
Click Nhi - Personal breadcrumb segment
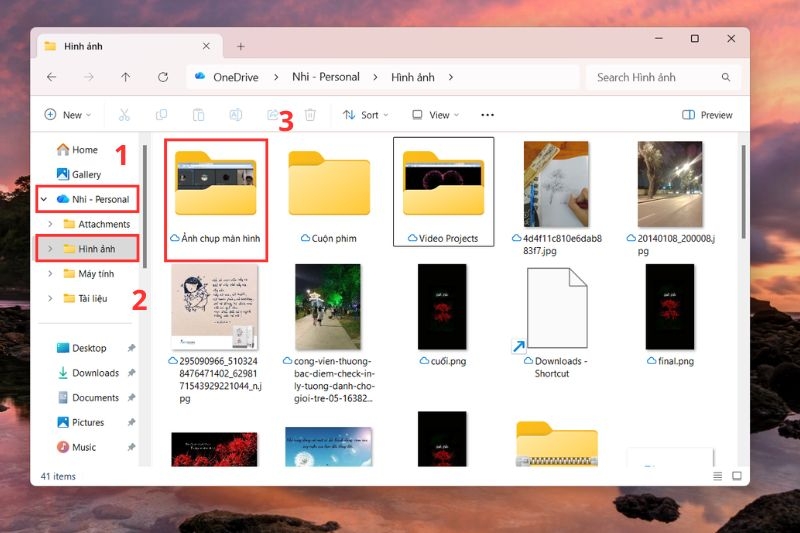[x=326, y=77]
